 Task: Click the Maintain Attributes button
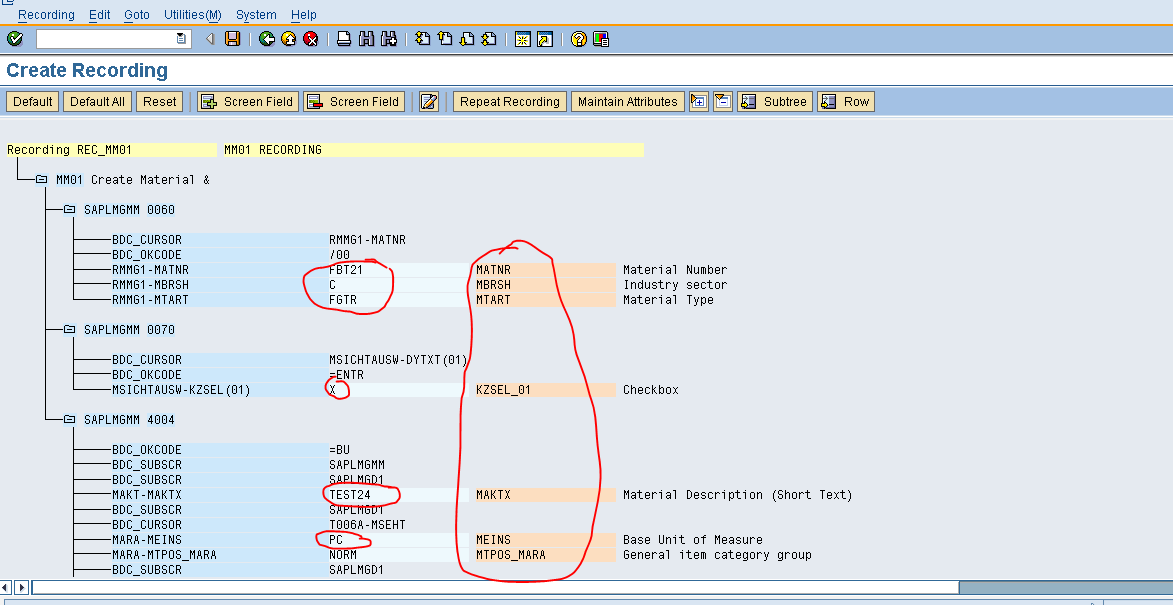click(627, 101)
